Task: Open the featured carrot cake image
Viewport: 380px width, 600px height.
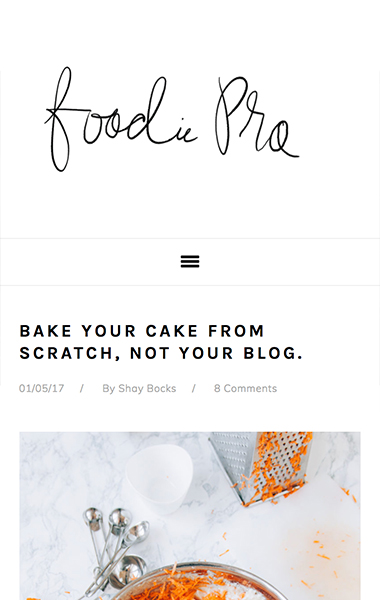Action: (x=190, y=516)
